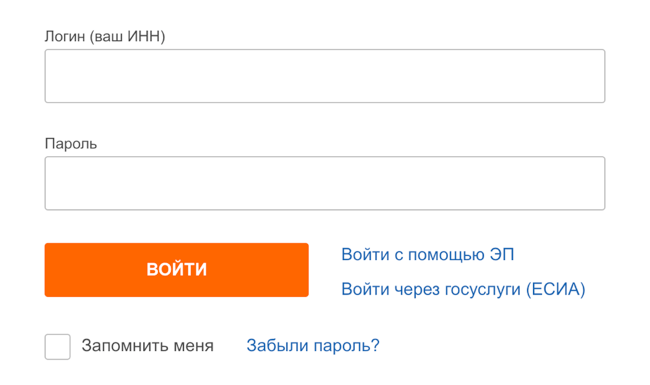Open Войти через госуслуги (ЕСИА) link
Screen dimensions: 650x385
[x=463, y=289]
